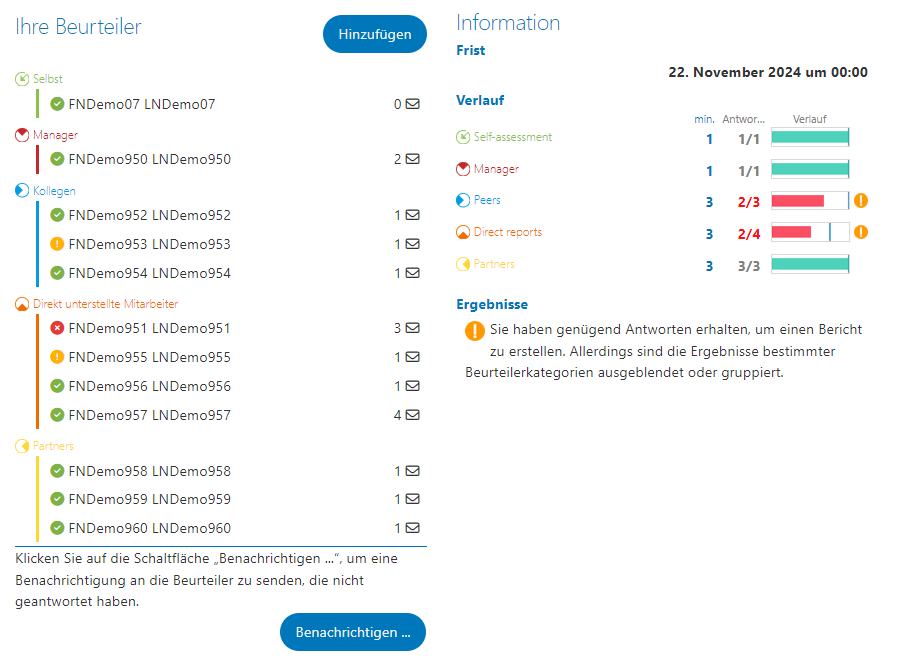Click the orange alert icon in Peers row

861,201
